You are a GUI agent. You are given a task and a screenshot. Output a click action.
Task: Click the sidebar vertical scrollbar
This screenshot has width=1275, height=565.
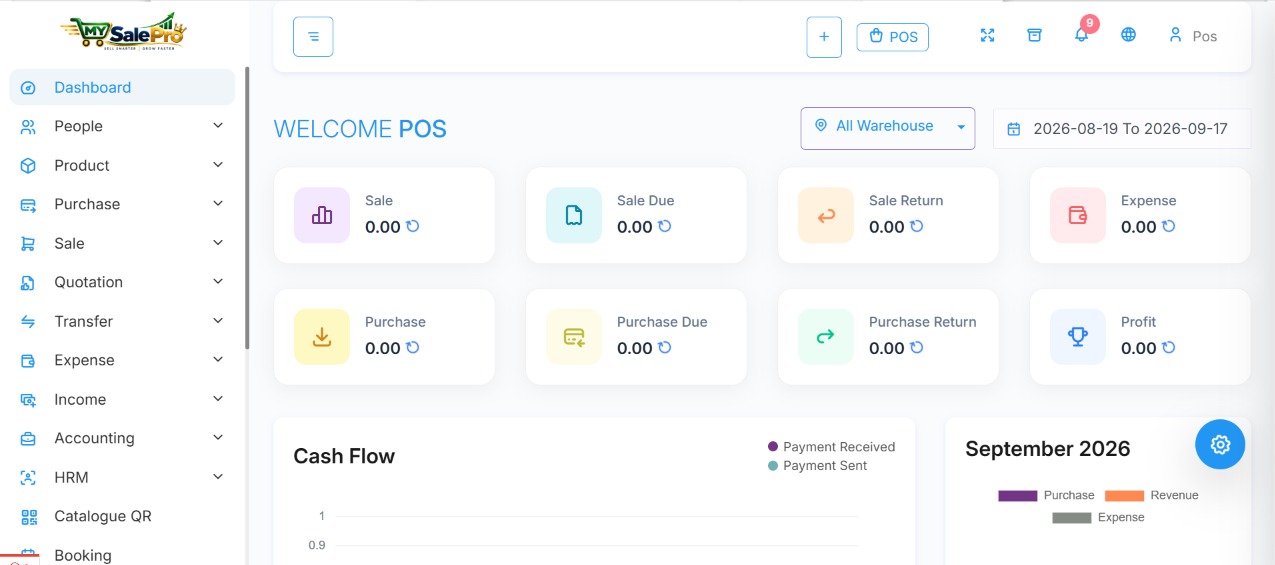[247, 208]
